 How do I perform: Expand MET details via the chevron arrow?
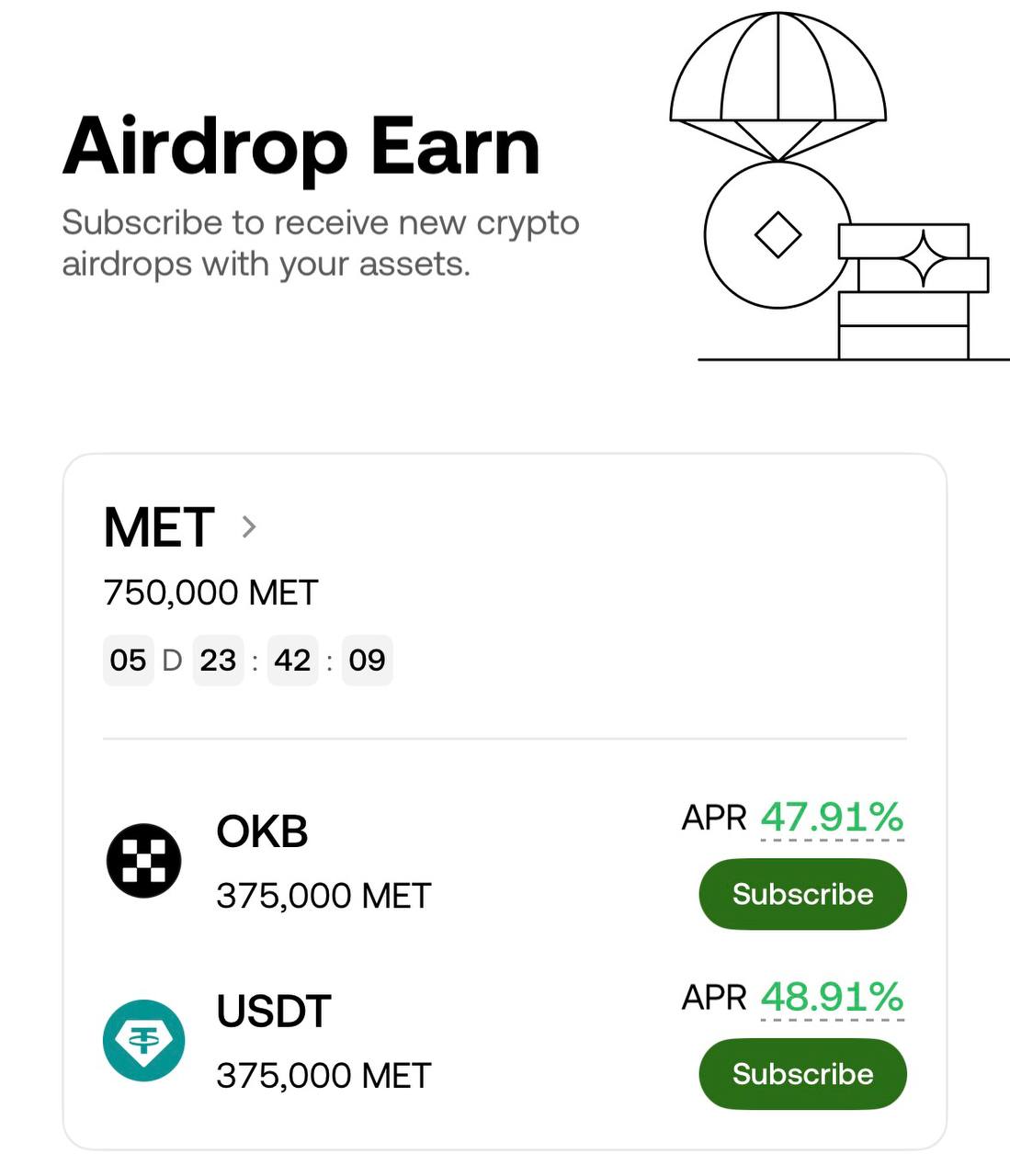pos(248,526)
